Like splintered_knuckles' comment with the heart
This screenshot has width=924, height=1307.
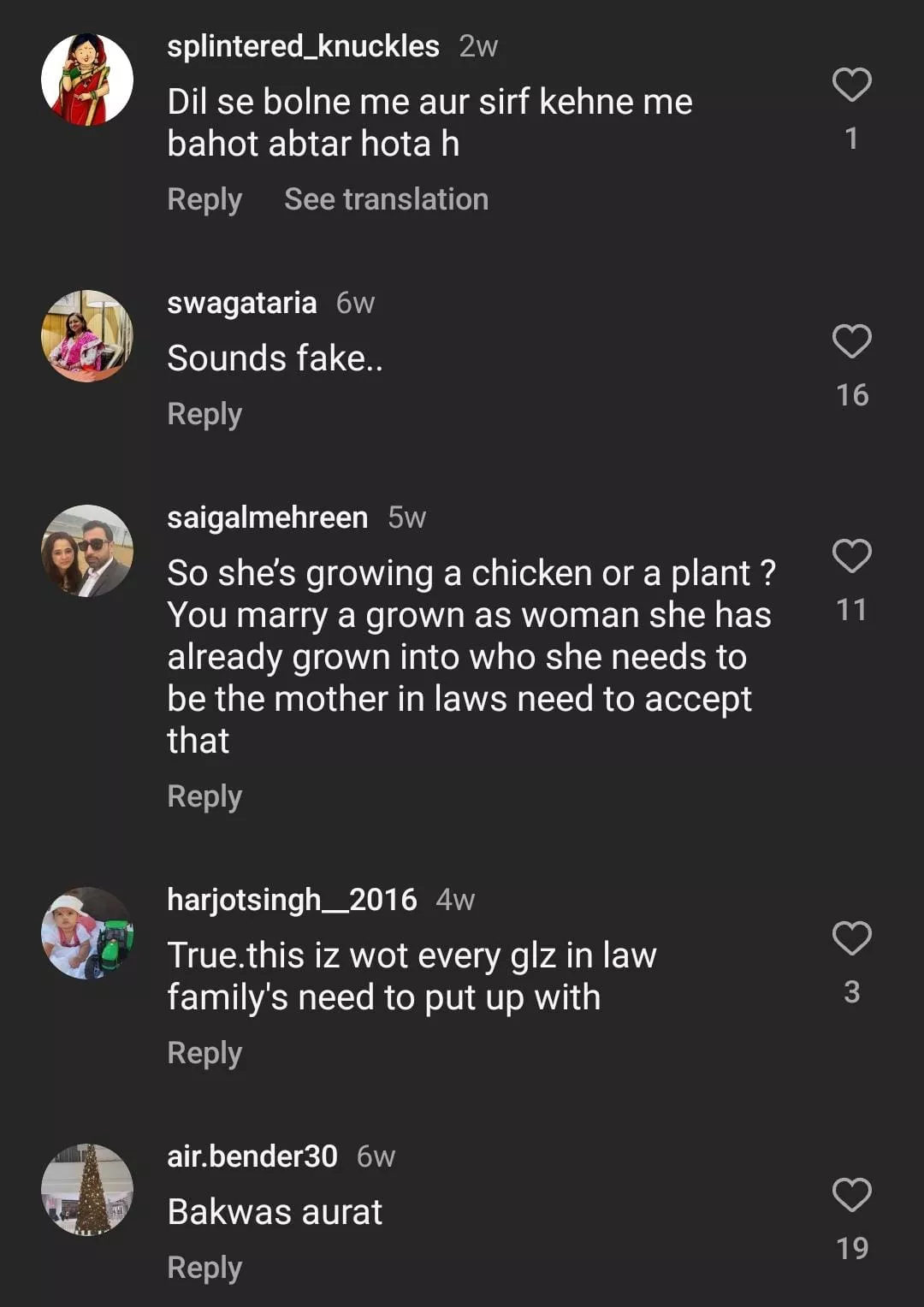click(851, 86)
